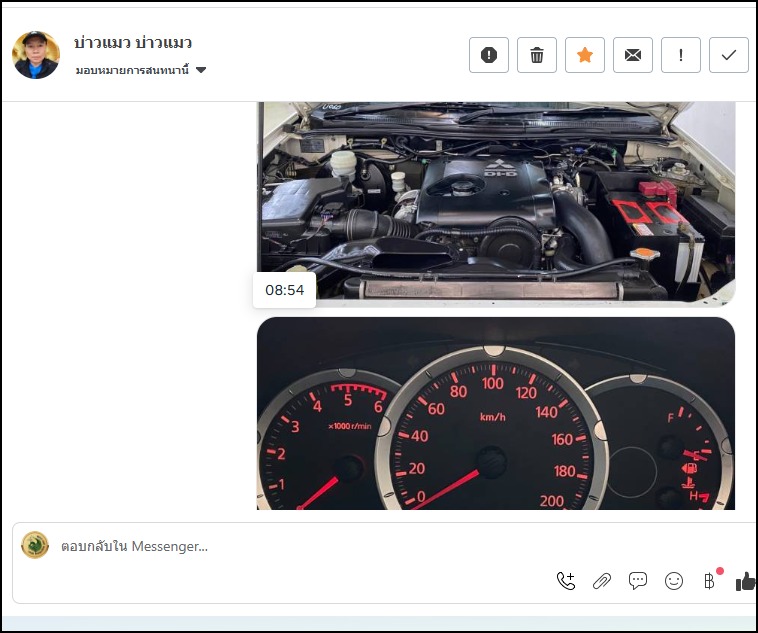Viewport: 758px width, 633px height.
Task: Open saved replies speech bubble icon
Action: coord(638,580)
